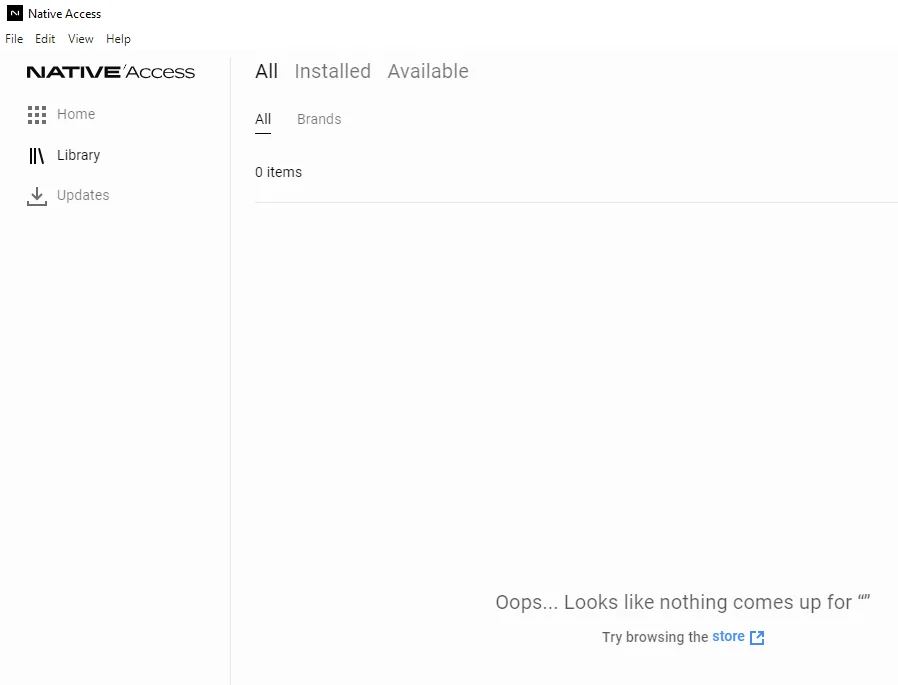
Task: Switch to the Brands sub-tab
Action: (x=319, y=119)
